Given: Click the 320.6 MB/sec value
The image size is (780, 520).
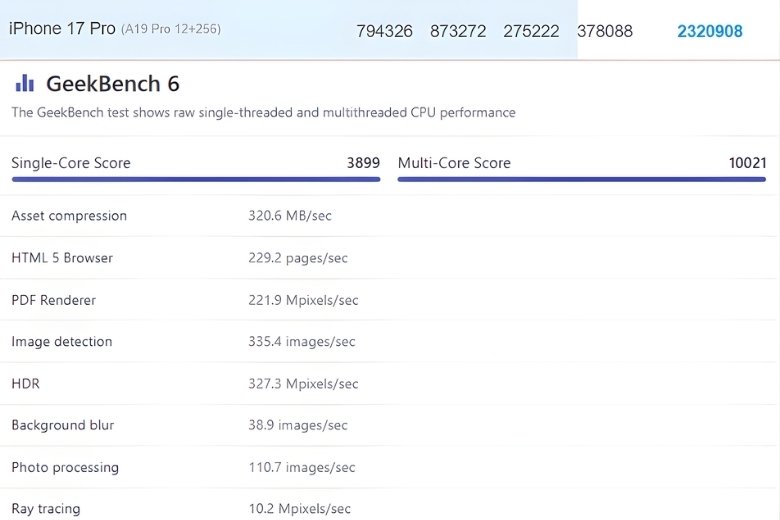Looking at the screenshot, I should click(290, 215).
